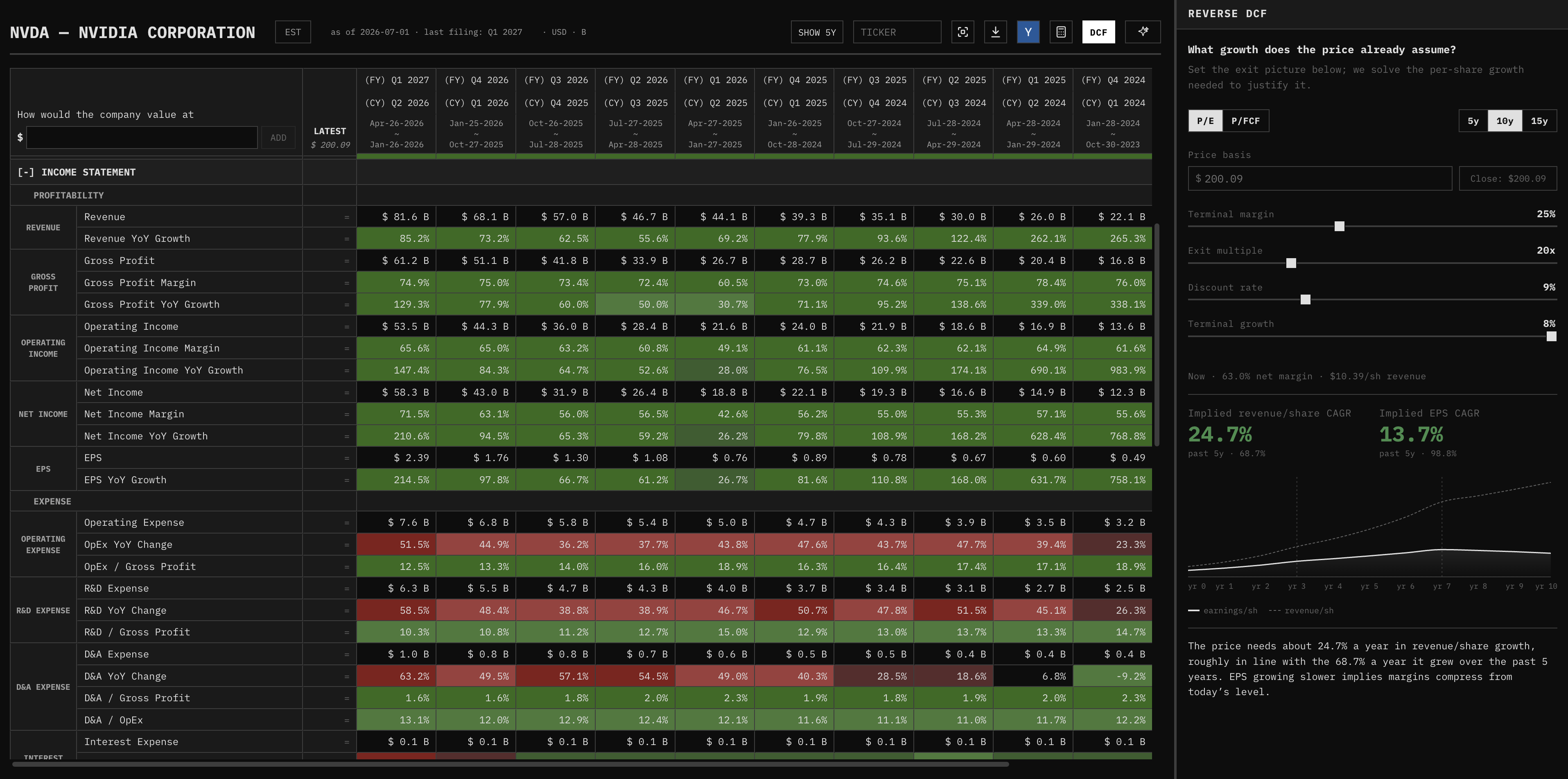
Task: Focus the TICKER search field
Action: pyautogui.click(x=897, y=32)
